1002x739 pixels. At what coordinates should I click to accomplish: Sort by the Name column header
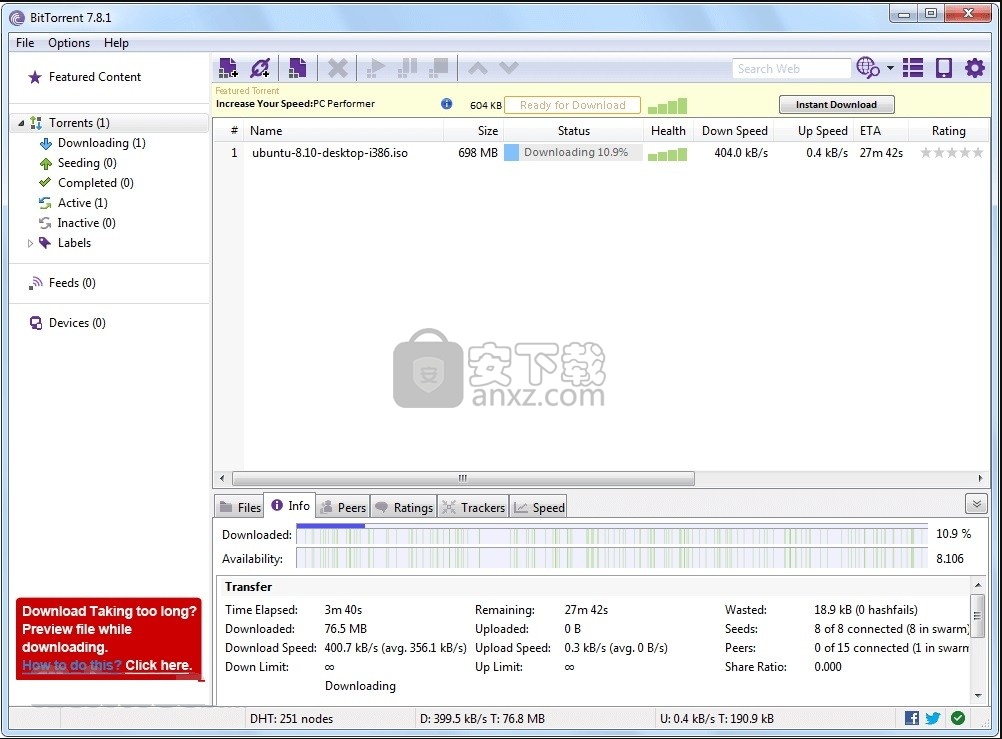(x=343, y=130)
